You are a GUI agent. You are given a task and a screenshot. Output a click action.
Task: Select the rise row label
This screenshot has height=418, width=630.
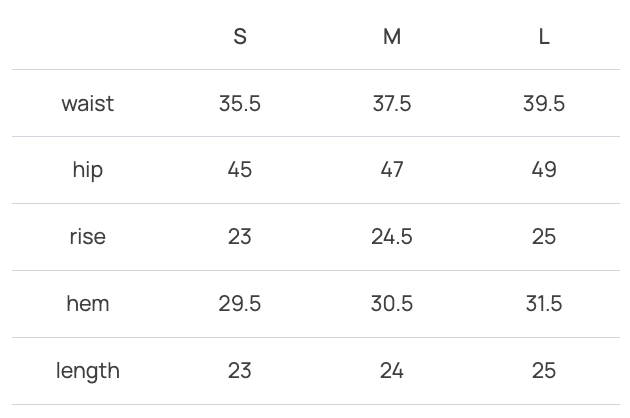point(88,237)
